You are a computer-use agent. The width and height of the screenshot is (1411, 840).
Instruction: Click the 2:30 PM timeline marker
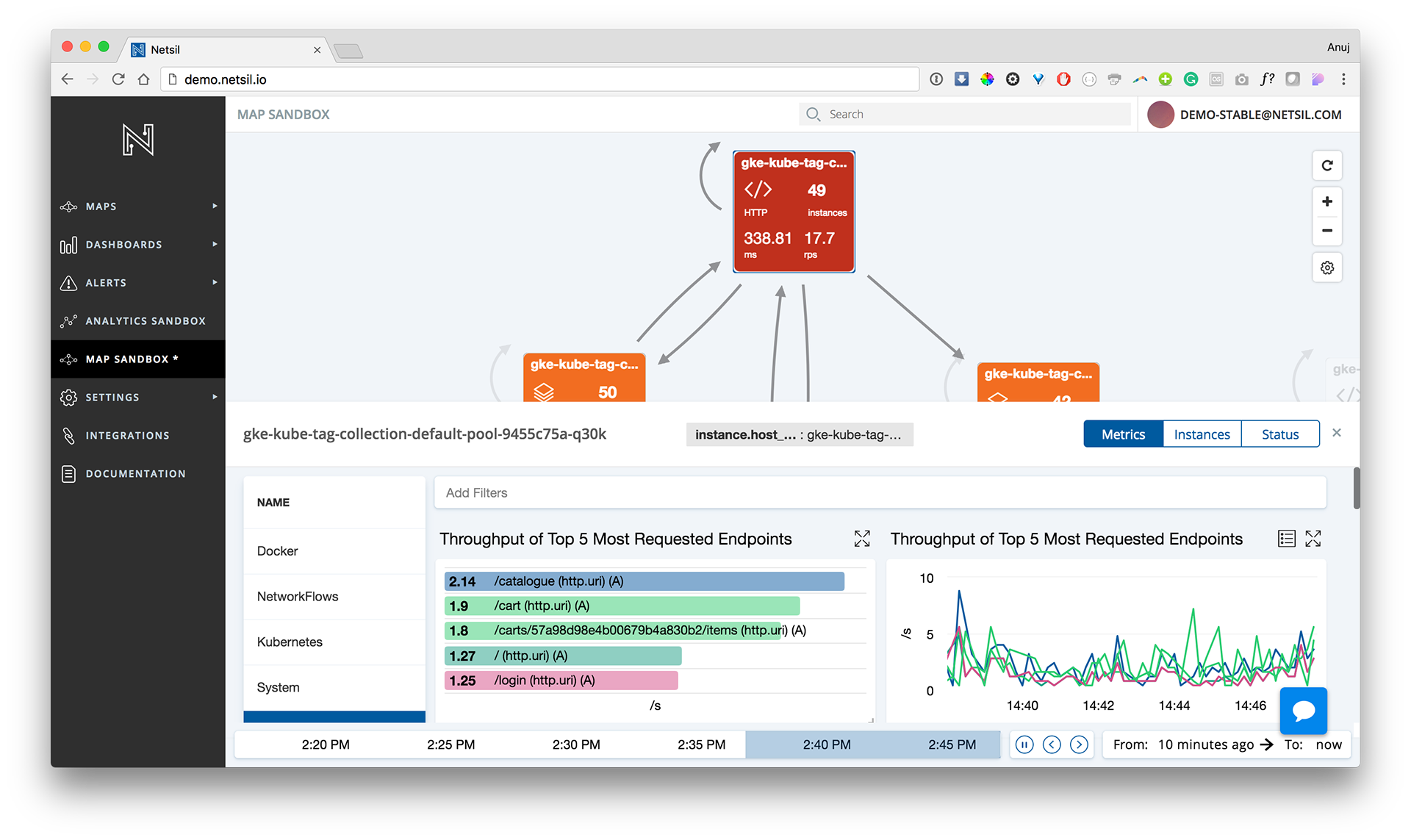(x=576, y=744)
